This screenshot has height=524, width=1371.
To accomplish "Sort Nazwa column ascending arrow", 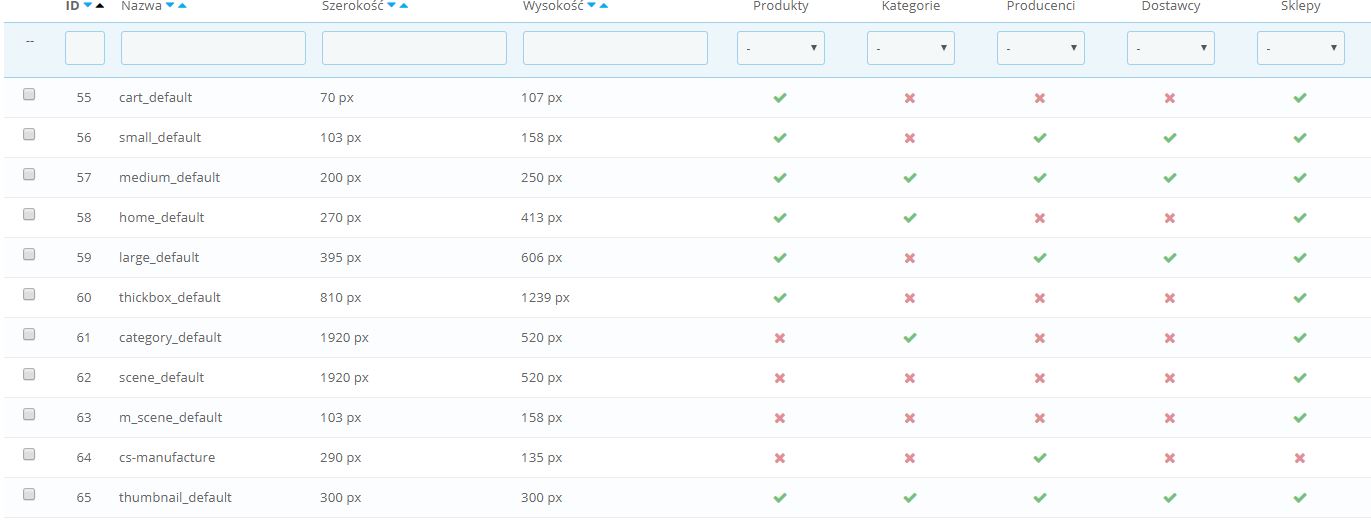I will point(182,6).
